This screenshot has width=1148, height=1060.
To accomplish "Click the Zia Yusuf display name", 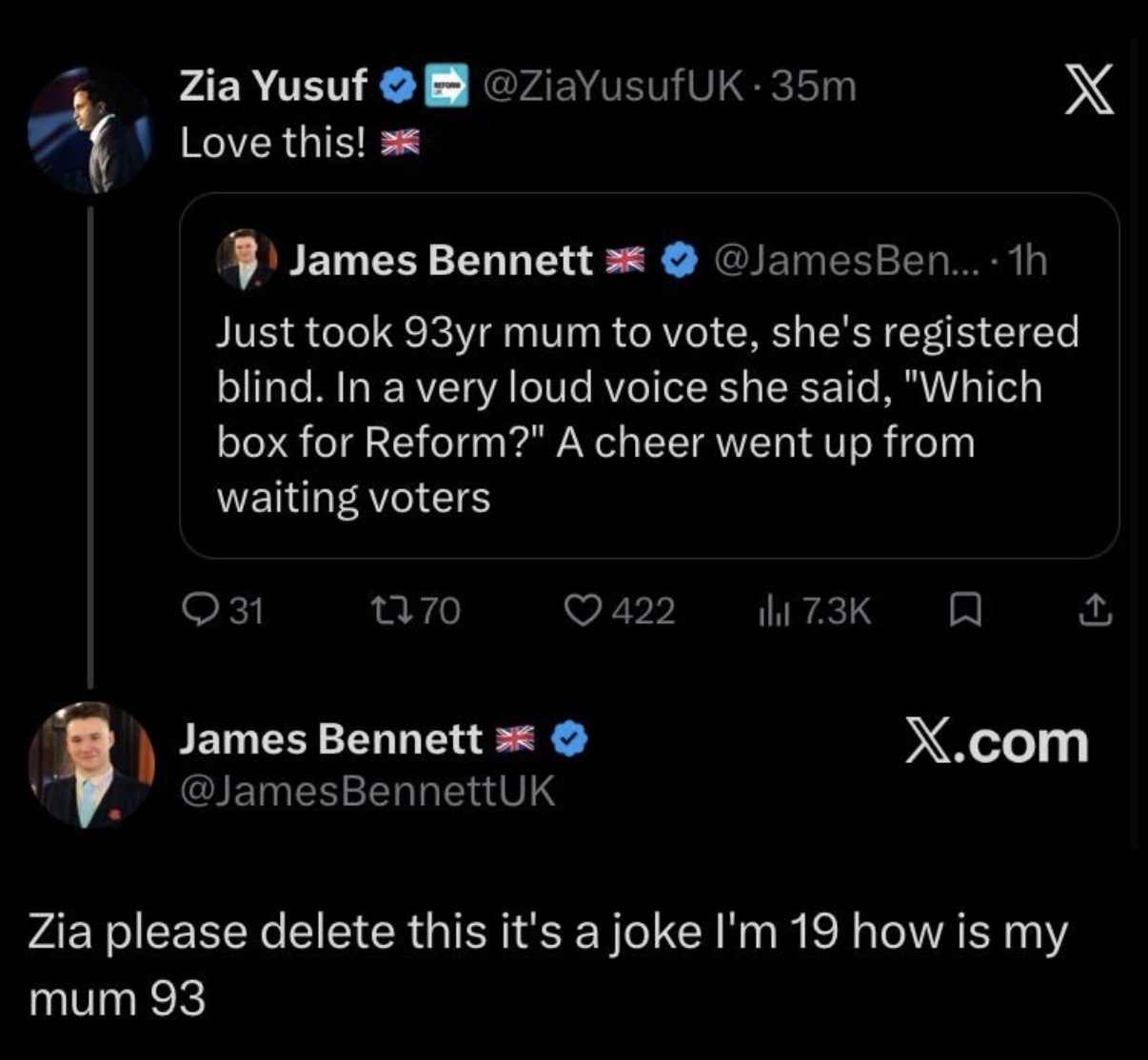I will coord(273,87).
